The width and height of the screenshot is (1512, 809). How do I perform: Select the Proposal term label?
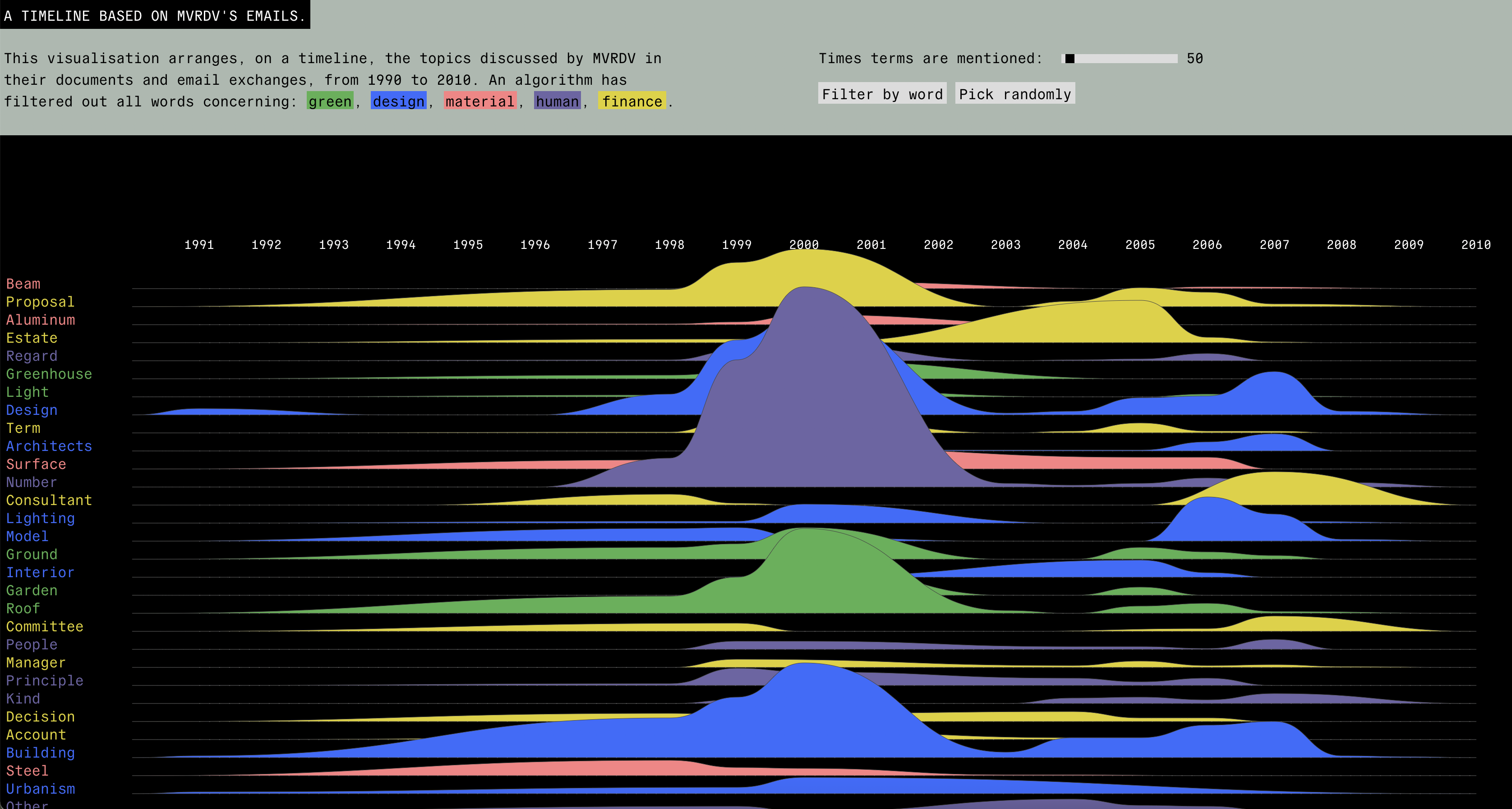click(x=40, y=302)
